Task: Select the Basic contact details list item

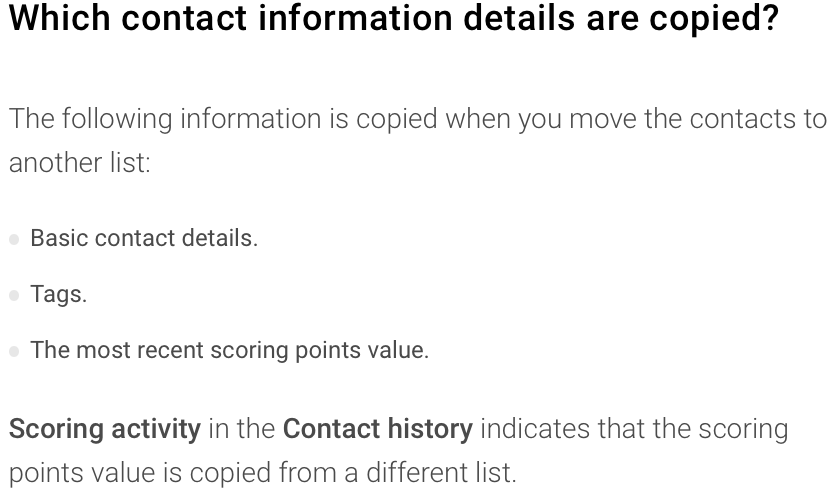Action: [x=144, y=238]
